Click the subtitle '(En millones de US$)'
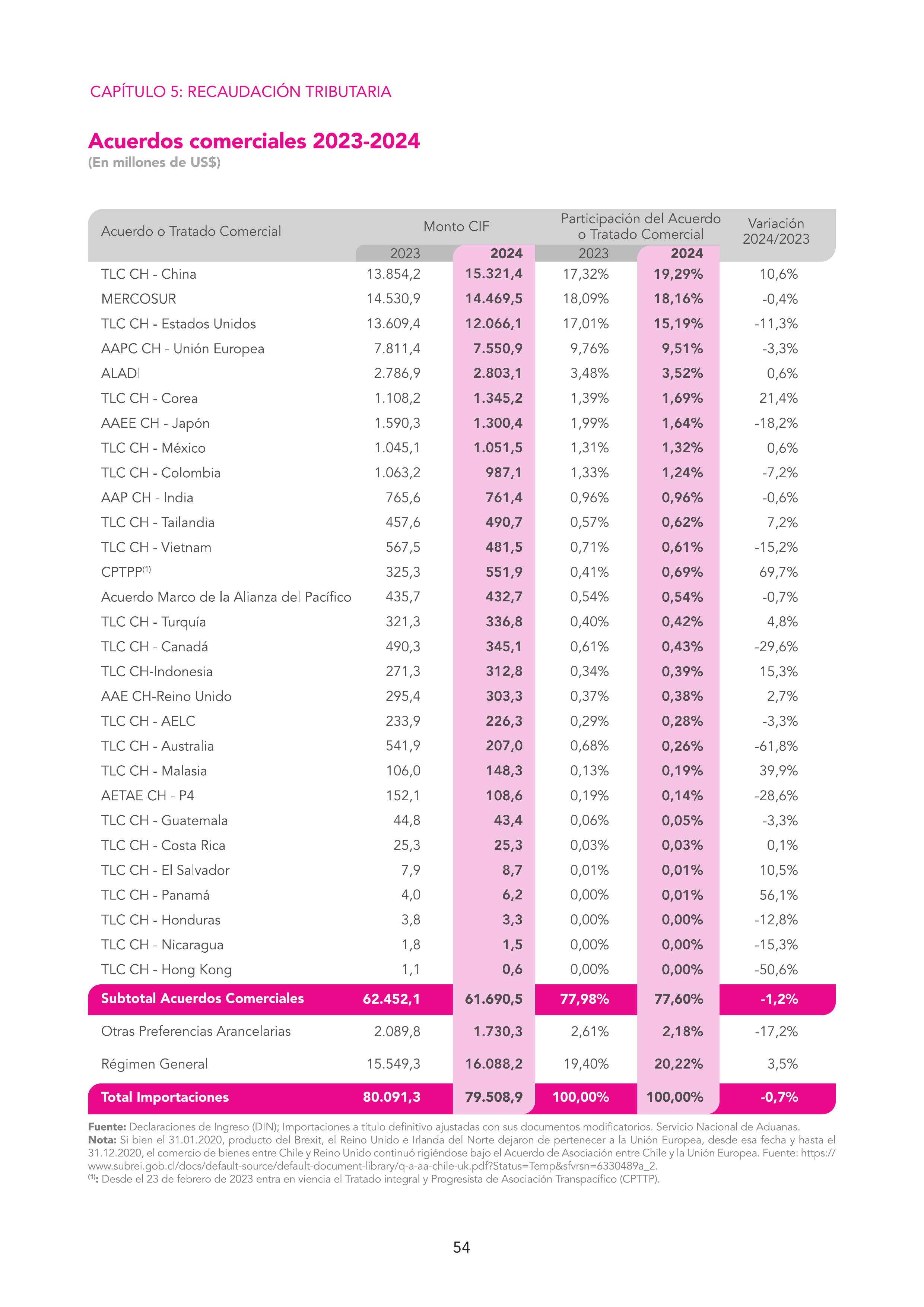924x1307 pixels. click(x=154, y=163)
